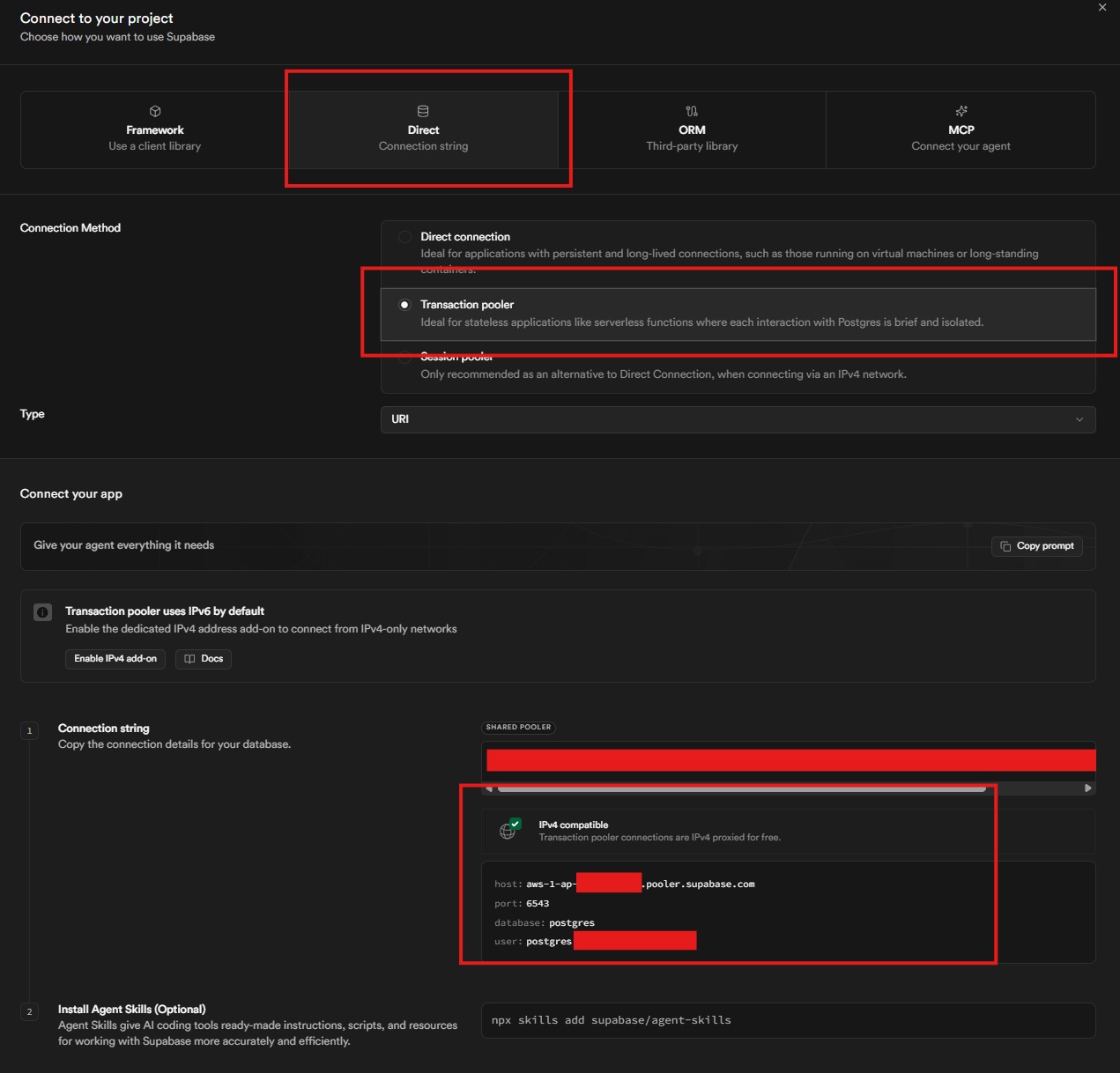The height and width of the screenshot is (1073, 1120).
Task: Click Enable IPv4 add-on button
Action: click(115, 659)
